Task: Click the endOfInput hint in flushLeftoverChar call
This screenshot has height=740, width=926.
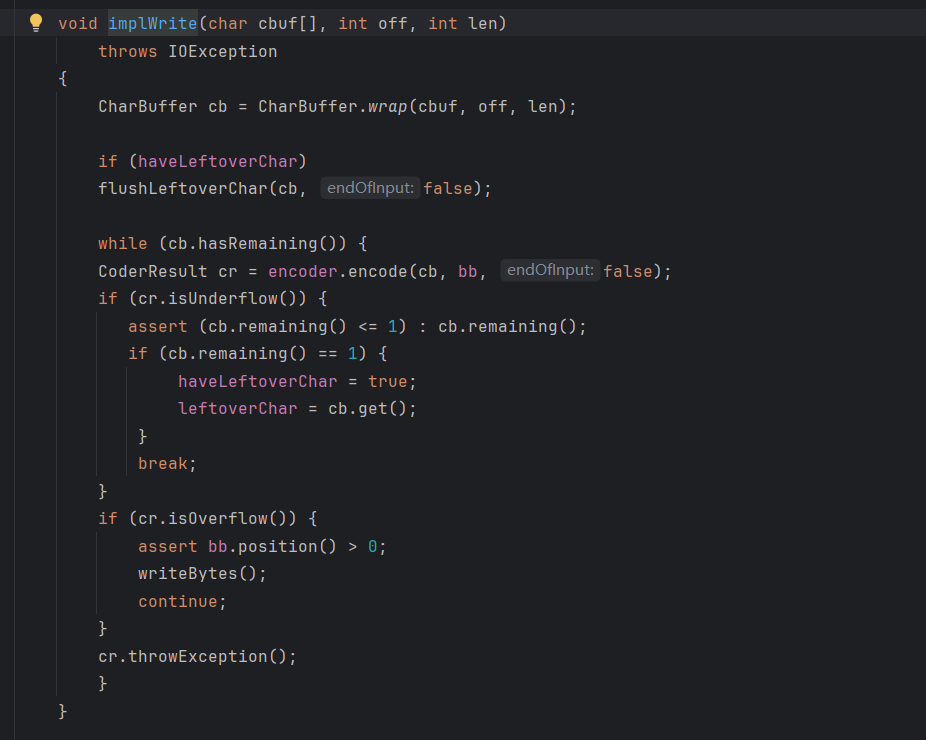Action: (370, 188)
